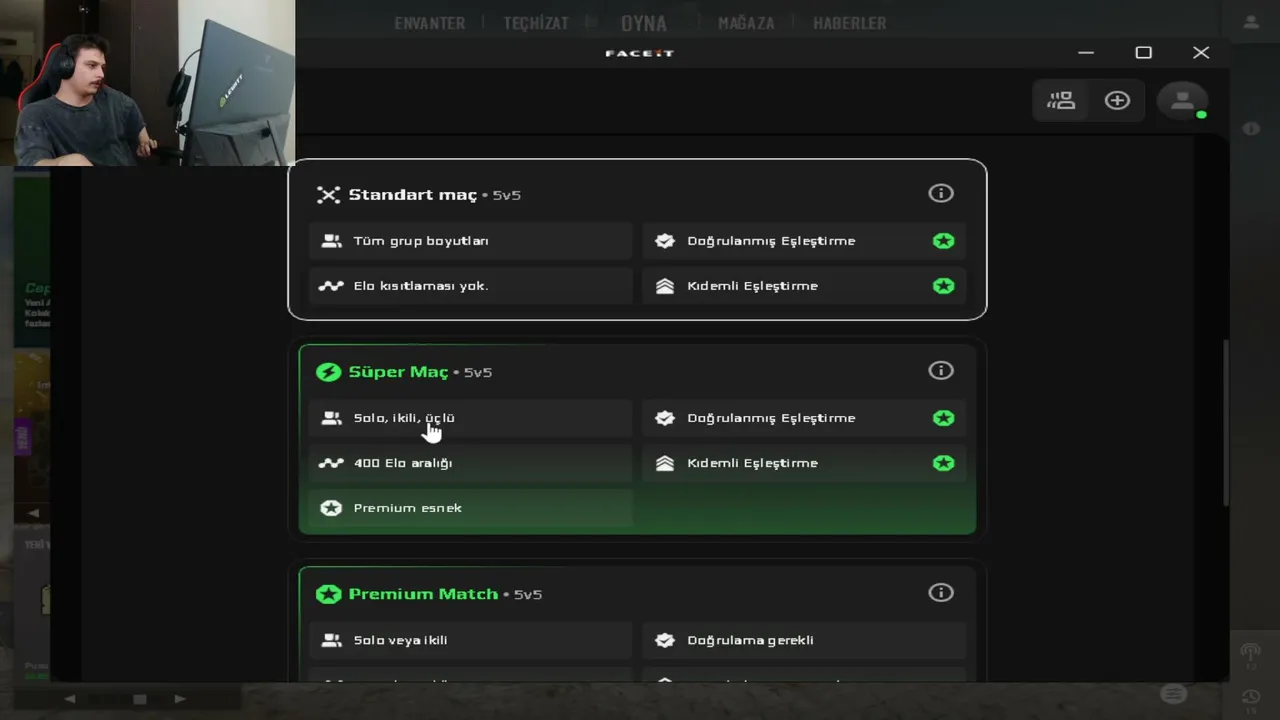Click the people icon next to Solo, ikili, üçlü
Image resolution: width=1280 pixels, height=720 pixels.
(x=331, y=418)
